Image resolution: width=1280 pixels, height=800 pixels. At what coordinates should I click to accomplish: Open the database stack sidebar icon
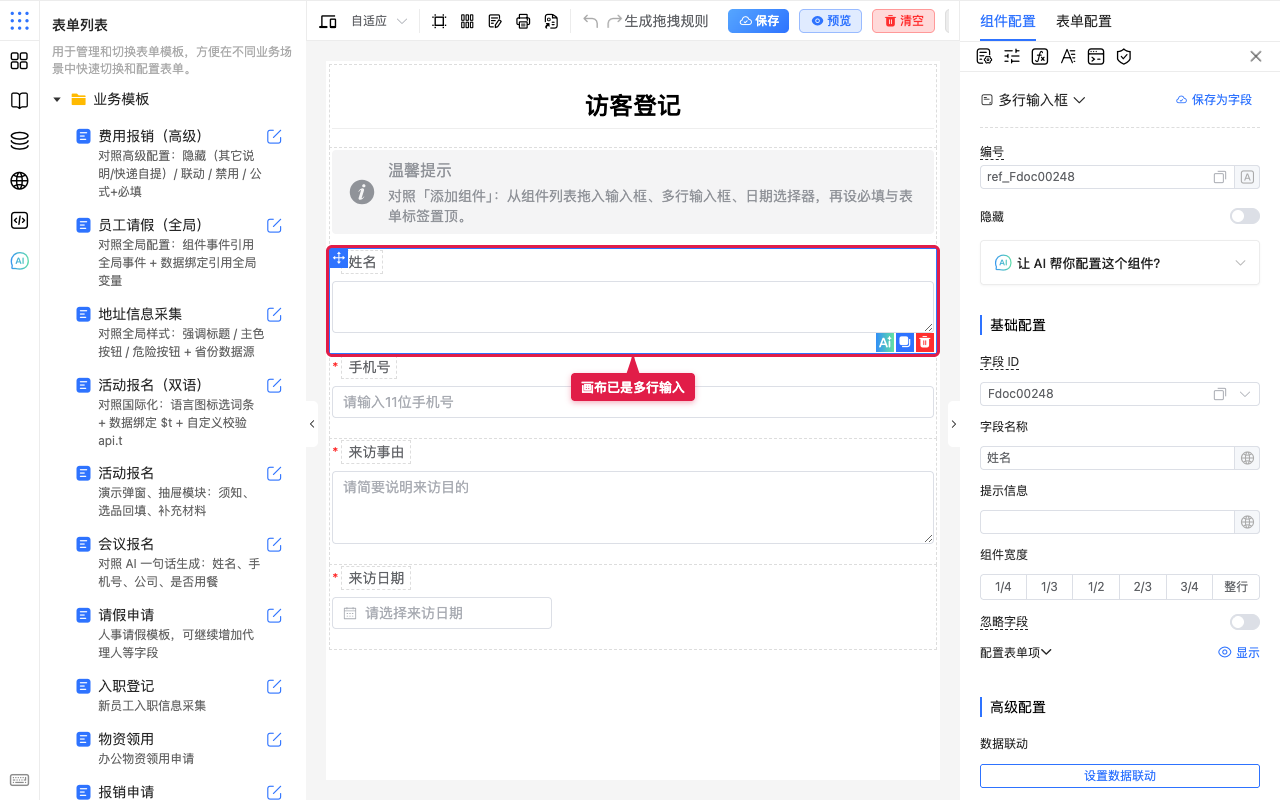19,141
